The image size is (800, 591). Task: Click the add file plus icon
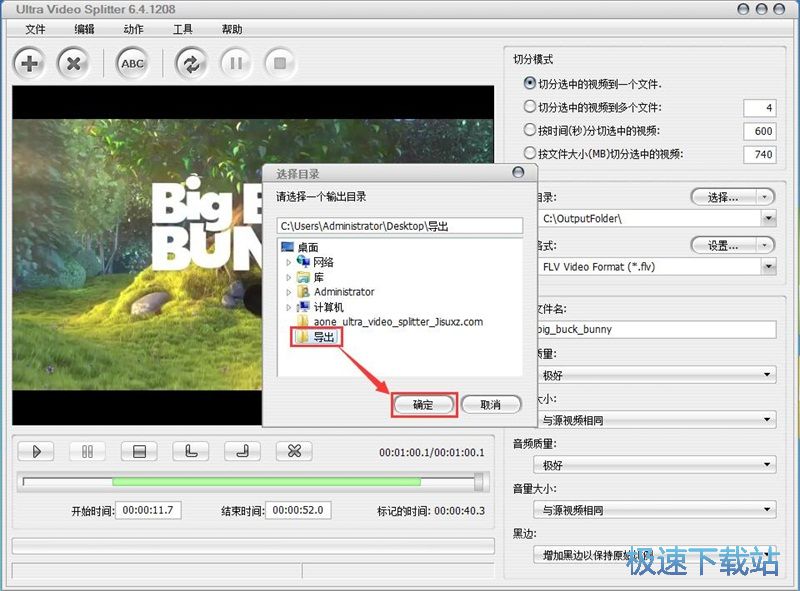coord(29,64)
